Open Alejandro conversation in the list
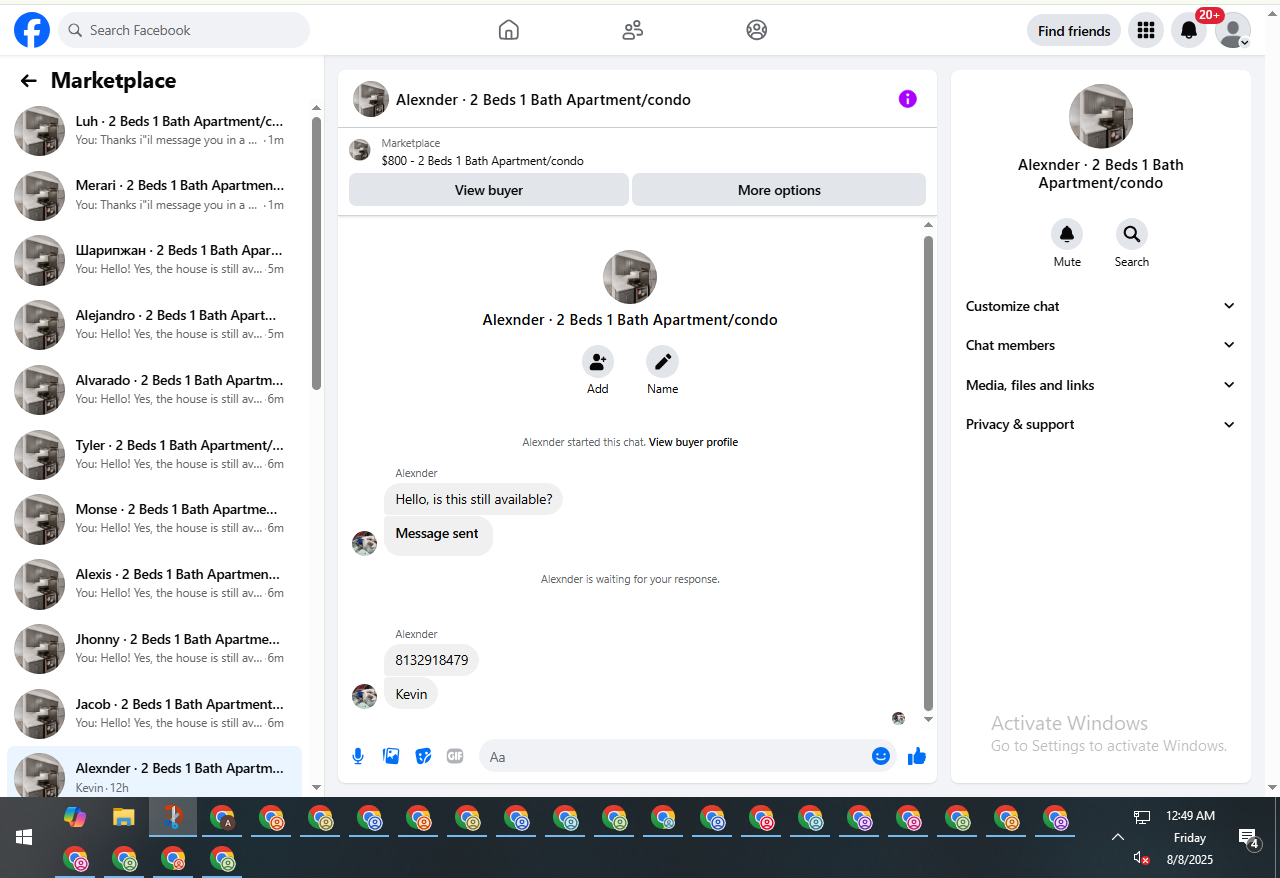The width and height of the screenshot is (1280, 878). tap(154, 325)
